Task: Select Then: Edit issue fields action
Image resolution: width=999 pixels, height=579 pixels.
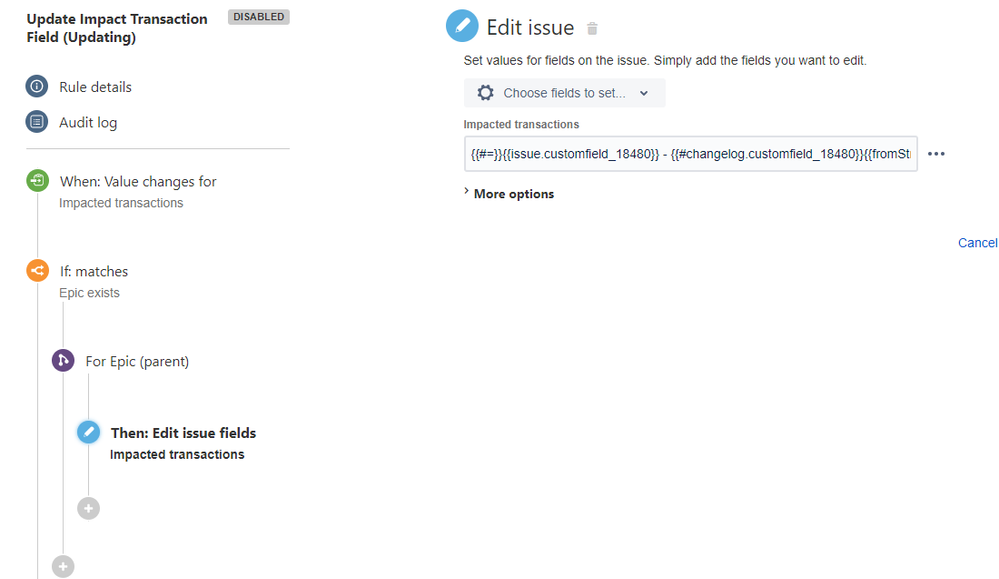Action: click(x=183, y=433)
